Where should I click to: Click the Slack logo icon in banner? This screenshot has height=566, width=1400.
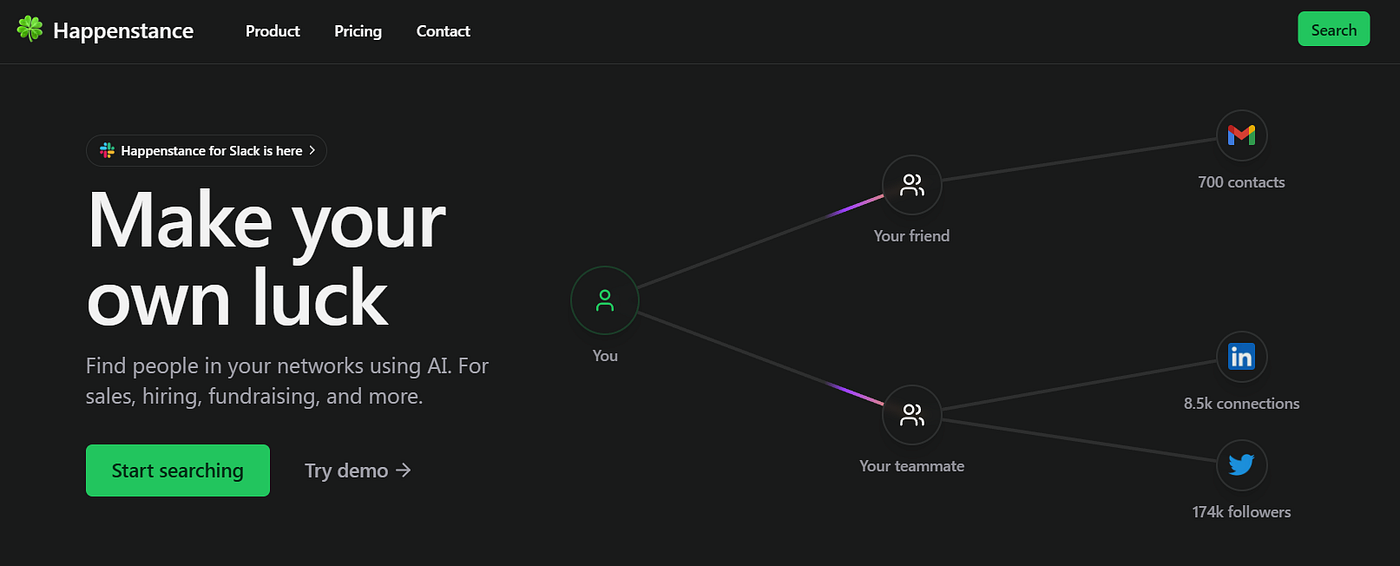107,151
